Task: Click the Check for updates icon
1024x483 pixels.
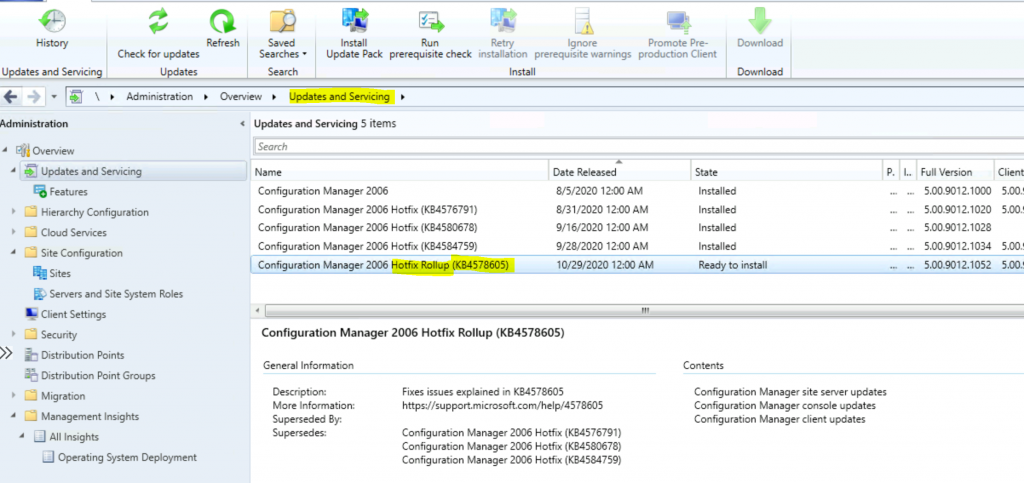Action: (x=158, y=22)
